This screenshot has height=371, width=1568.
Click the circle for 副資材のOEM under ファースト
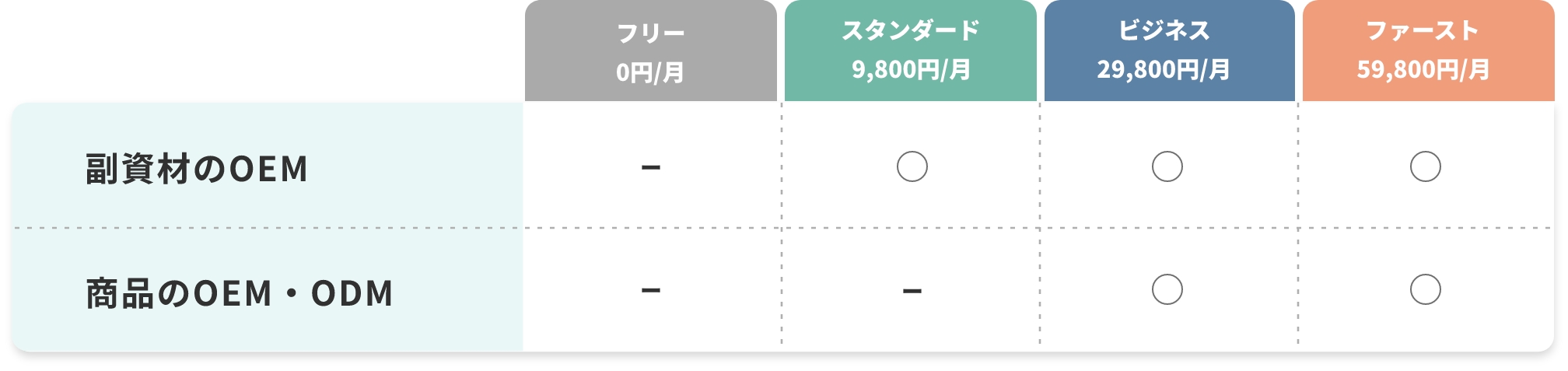point(1425,166)
